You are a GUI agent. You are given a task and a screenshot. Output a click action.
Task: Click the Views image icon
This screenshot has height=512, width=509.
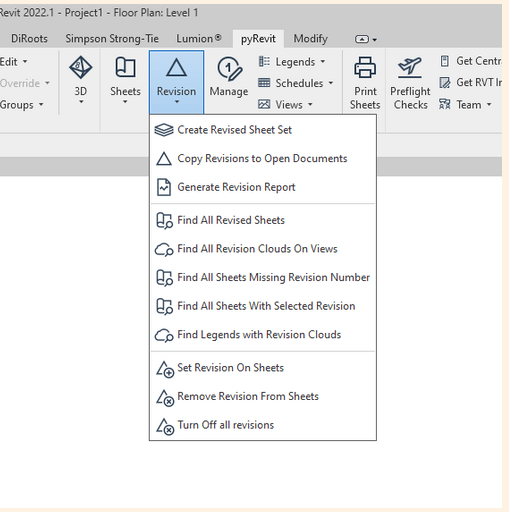coord(264,104)
